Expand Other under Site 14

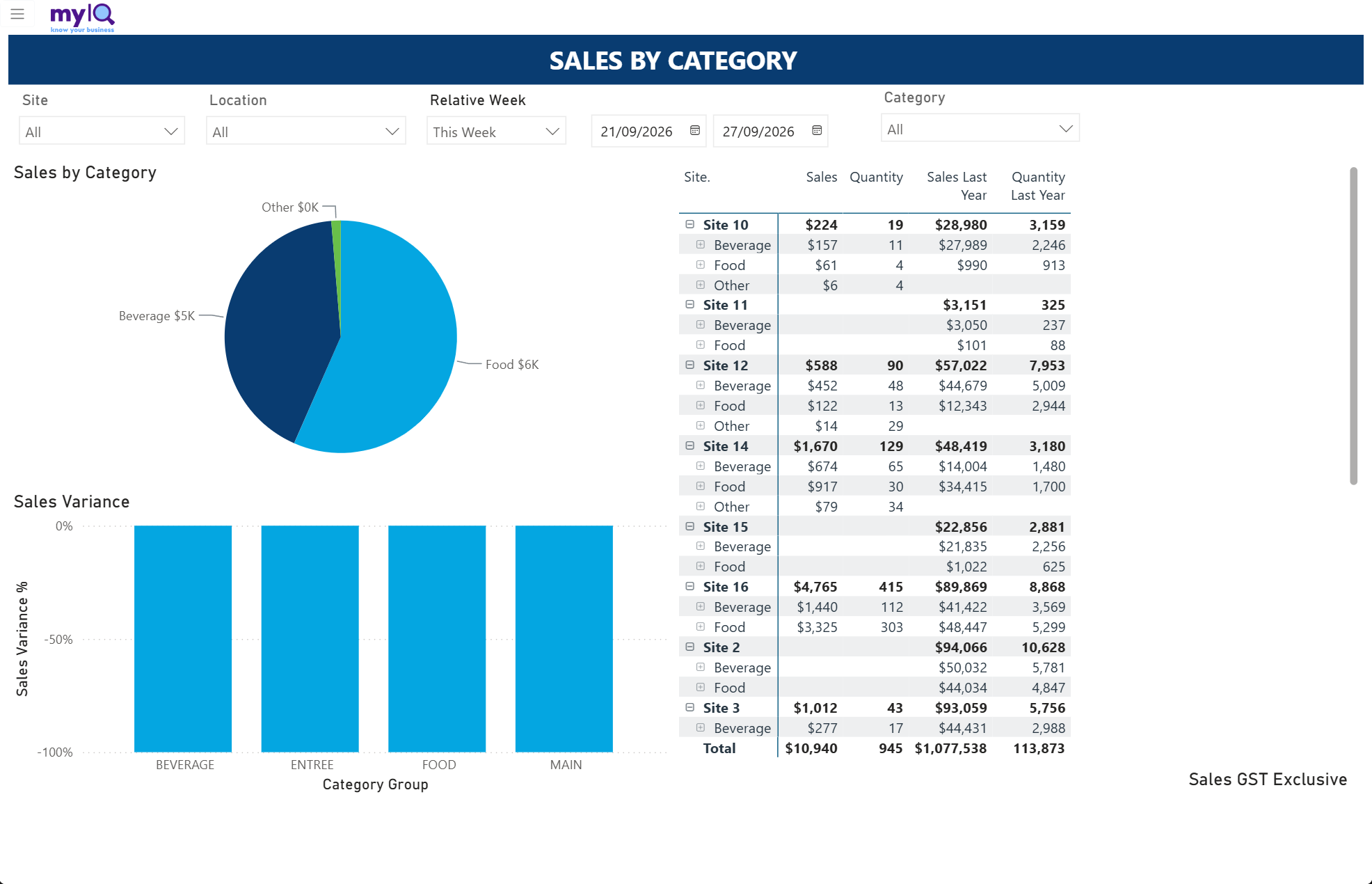701,506
